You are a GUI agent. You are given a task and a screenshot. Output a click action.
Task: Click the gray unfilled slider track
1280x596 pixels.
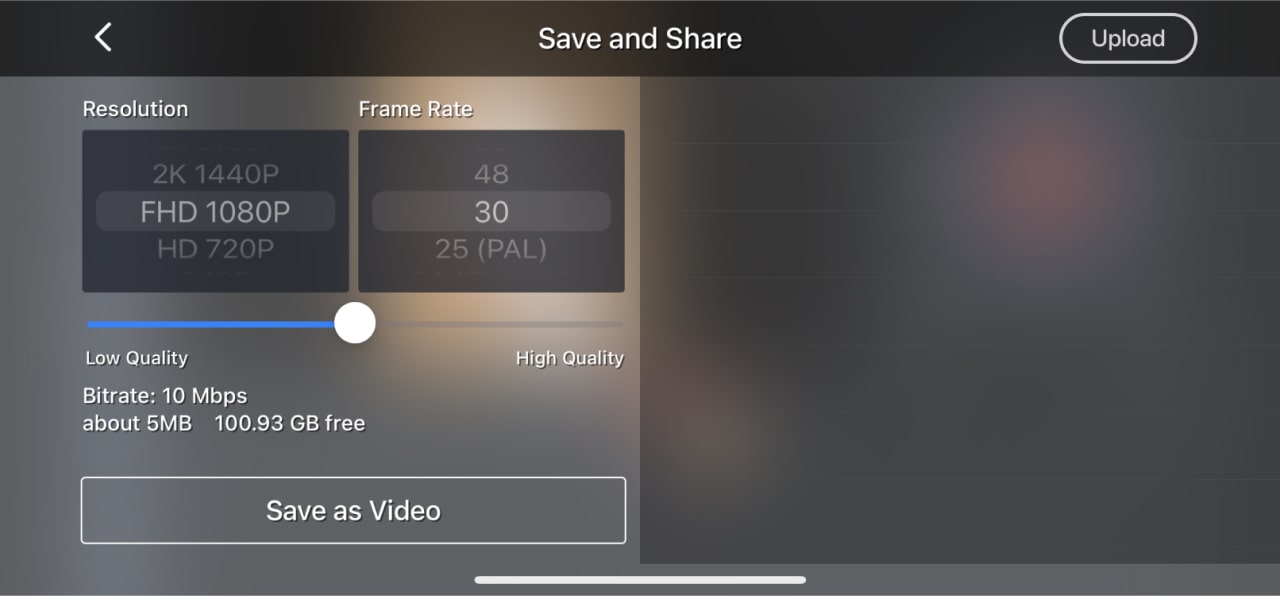[x=498, y=324]
